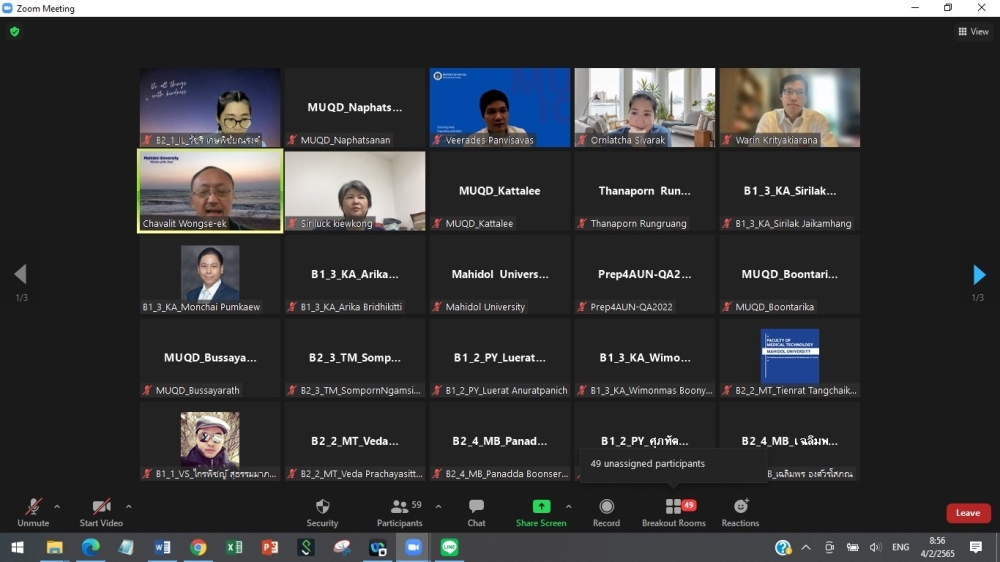Unmute the microphone
This screenshot has width=1000, height=562.
pyautogui.click(x=33, y=507)
